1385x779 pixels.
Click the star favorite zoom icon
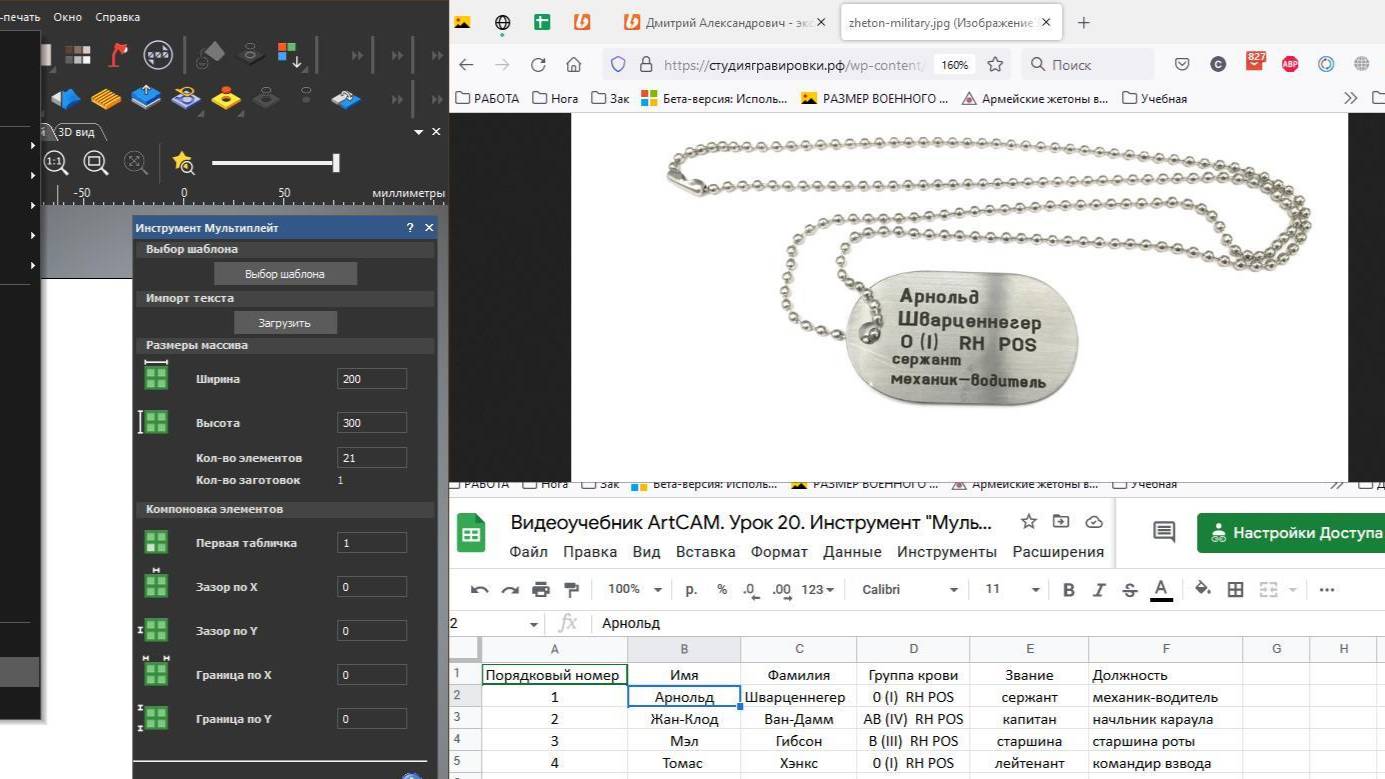click(183, 162)
